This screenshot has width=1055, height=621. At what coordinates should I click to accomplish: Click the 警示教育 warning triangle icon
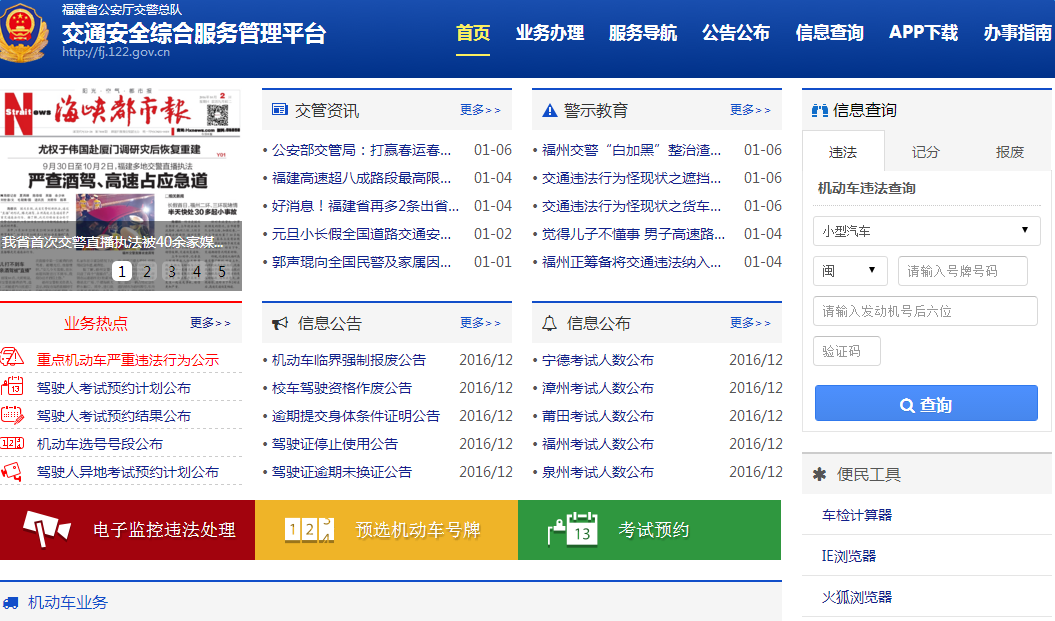tap(549, 110)
